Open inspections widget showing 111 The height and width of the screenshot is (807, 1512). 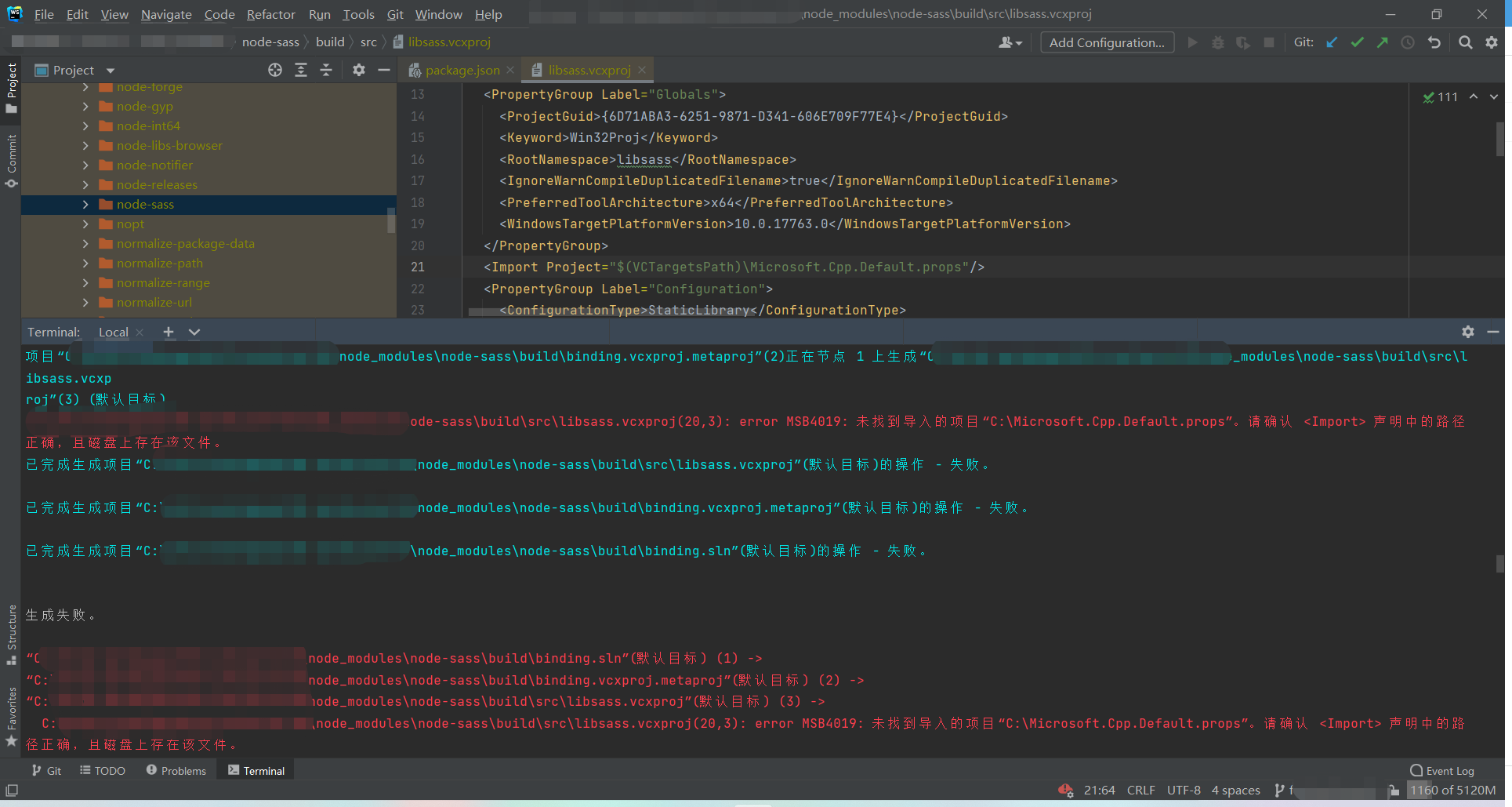coord(1441,96)
